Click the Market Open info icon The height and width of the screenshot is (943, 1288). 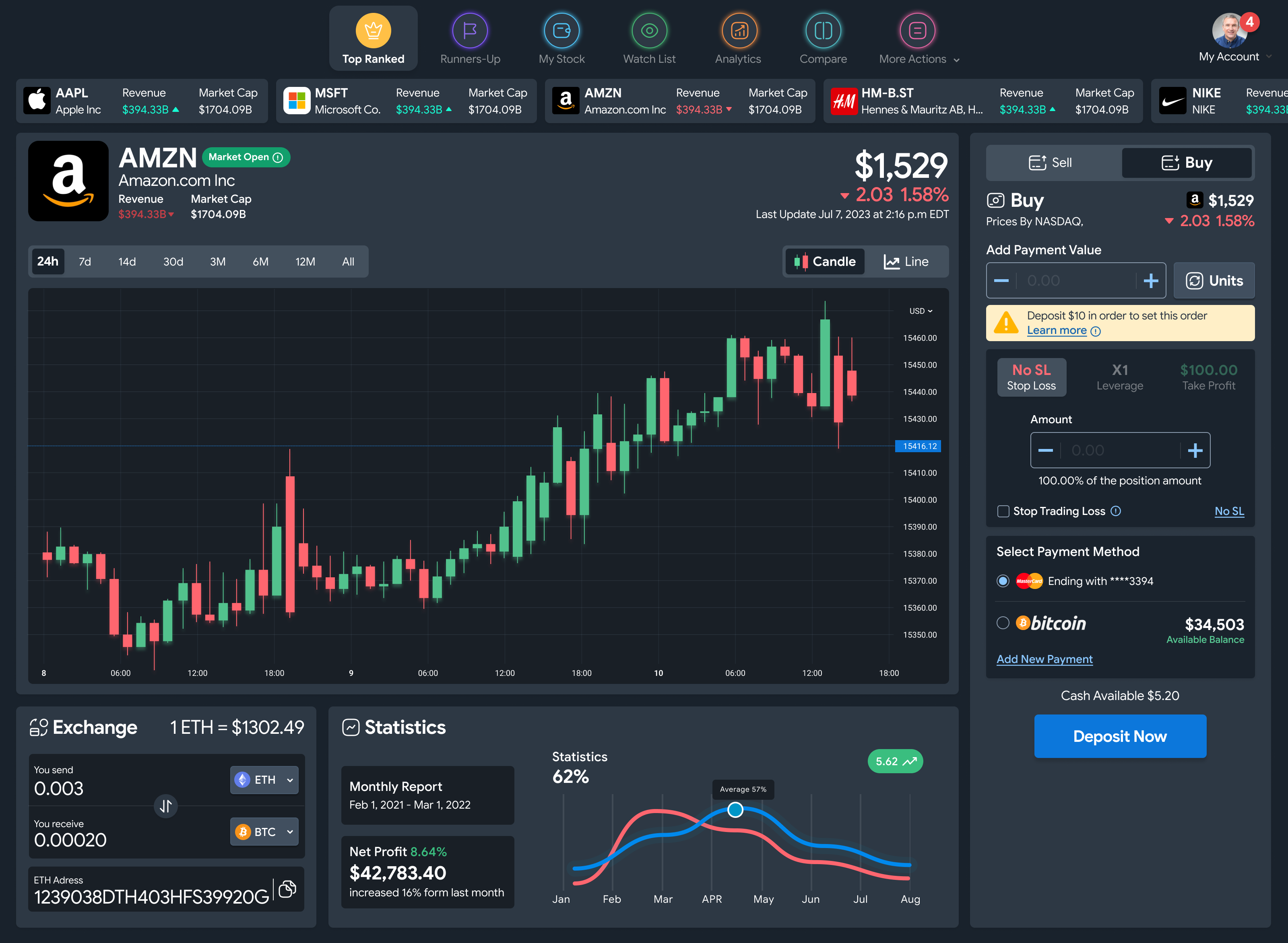[278, 158]
